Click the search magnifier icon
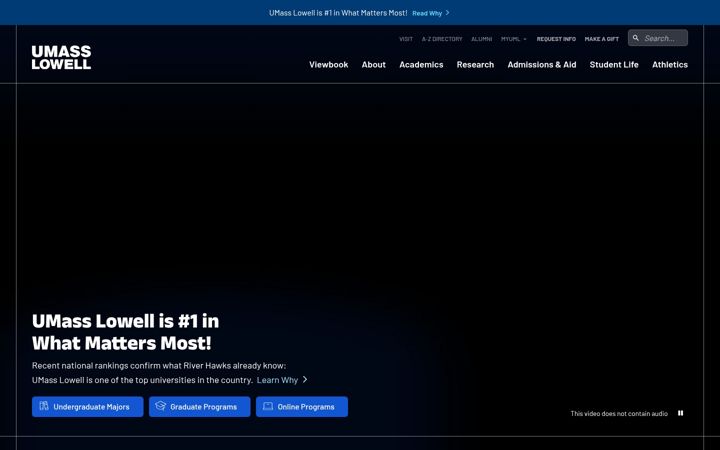 [636, 38]
